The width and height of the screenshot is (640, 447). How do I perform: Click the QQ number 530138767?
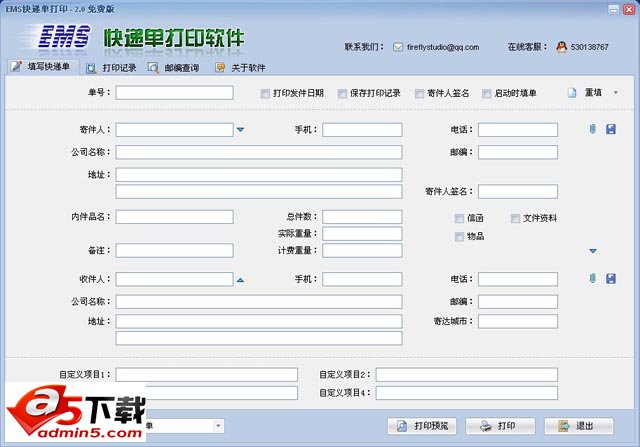coord(589,47)
